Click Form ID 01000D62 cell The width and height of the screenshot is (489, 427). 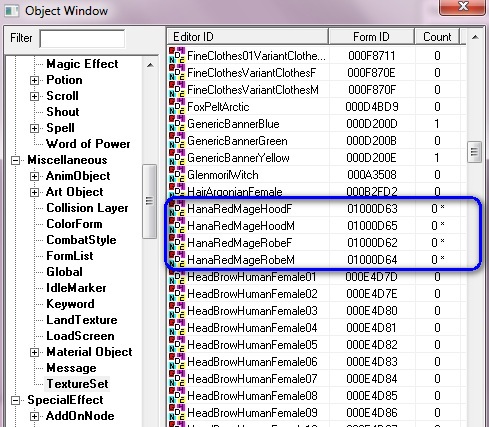(372, 243)
